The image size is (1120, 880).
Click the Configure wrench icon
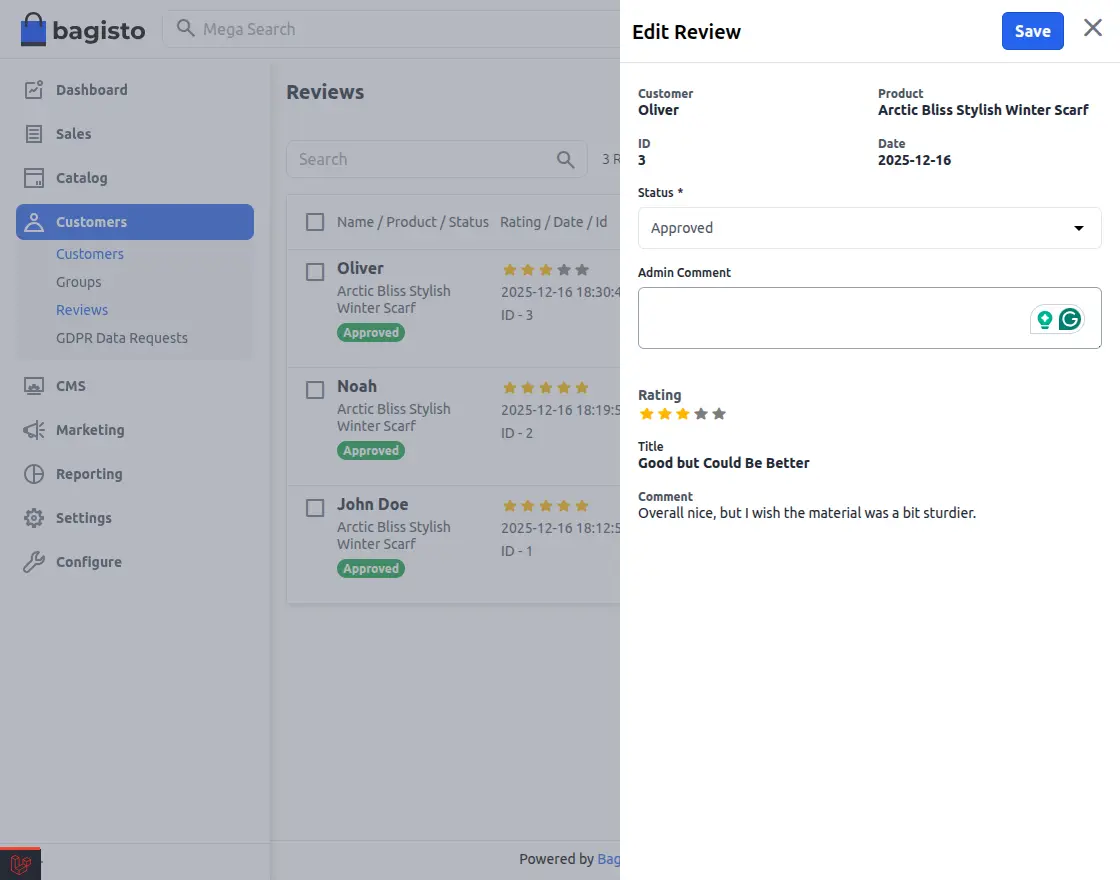point(33,561)
